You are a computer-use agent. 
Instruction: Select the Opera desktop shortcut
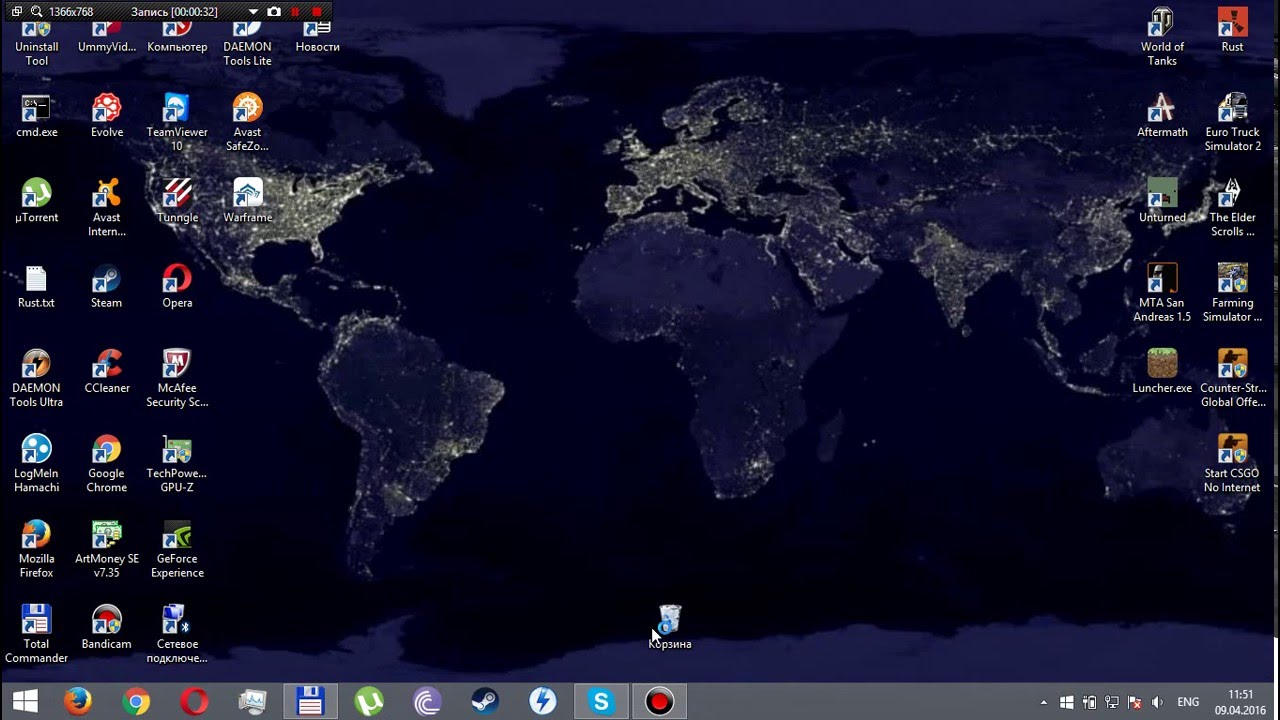(x=177, y=287)
